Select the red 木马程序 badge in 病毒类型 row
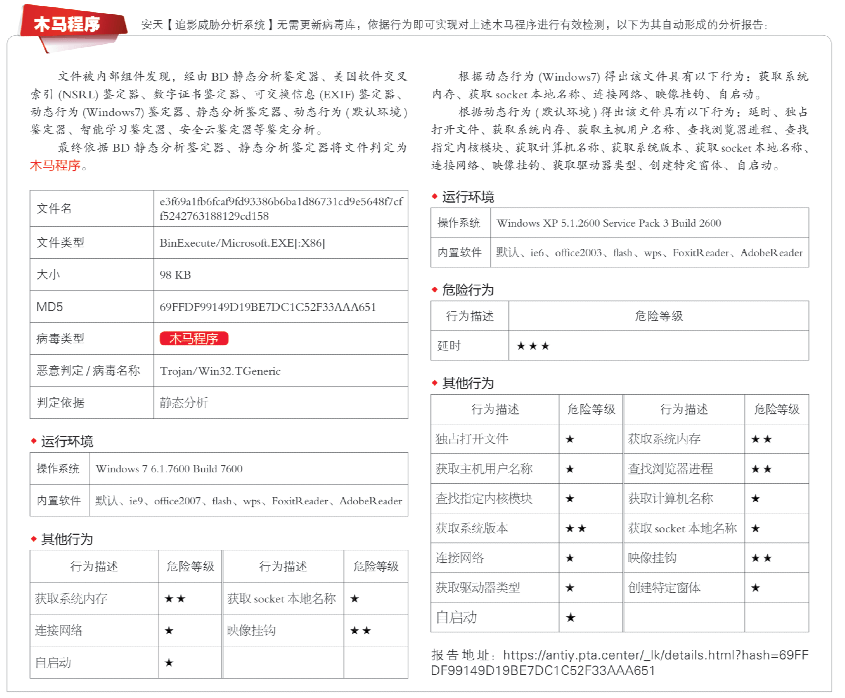This screenshot has width=845, height=698. pos(194,338)
